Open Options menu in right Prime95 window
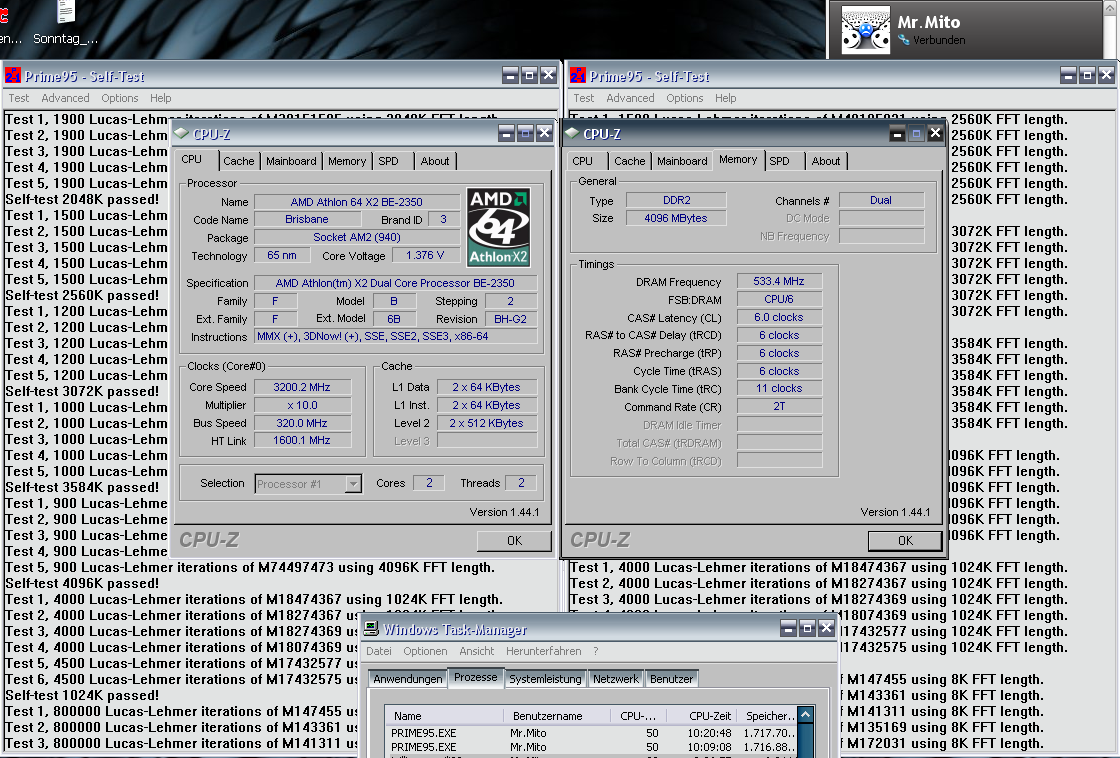 [684, 98]
